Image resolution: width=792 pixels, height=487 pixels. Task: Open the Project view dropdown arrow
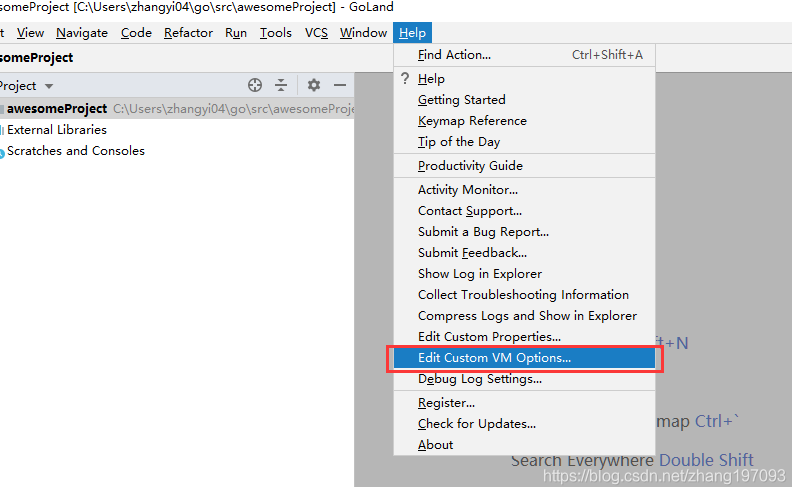(x=49, y=86)
